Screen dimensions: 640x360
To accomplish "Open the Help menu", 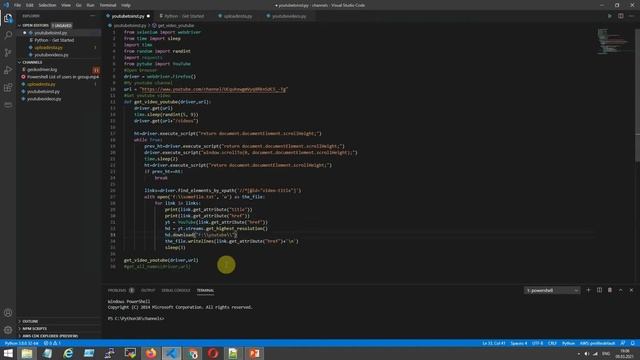I will (126, 5).
